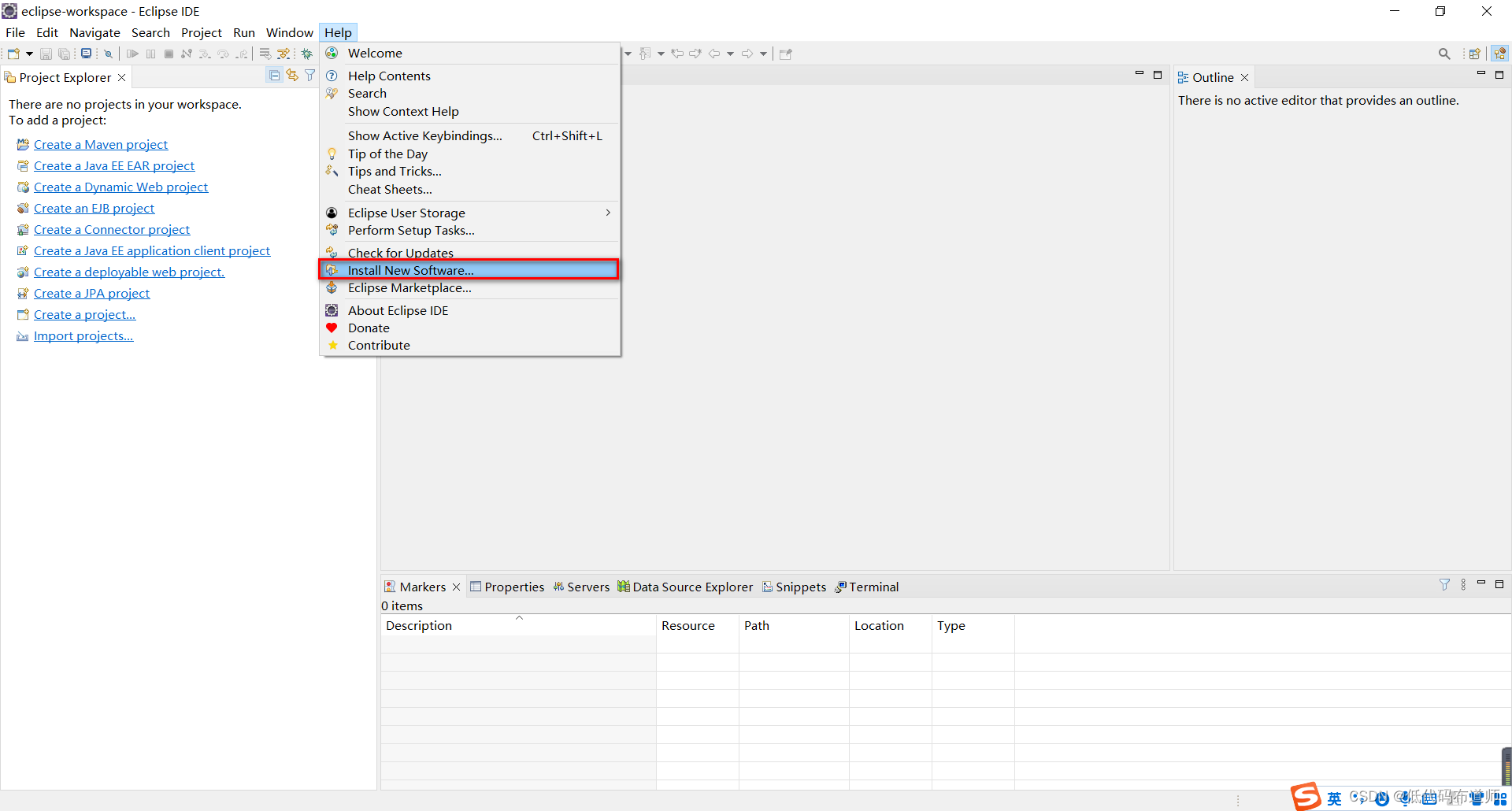Screen dimensions: 1512x811
Task: Click Welcome in the Help menu
Action: point(470,53)
